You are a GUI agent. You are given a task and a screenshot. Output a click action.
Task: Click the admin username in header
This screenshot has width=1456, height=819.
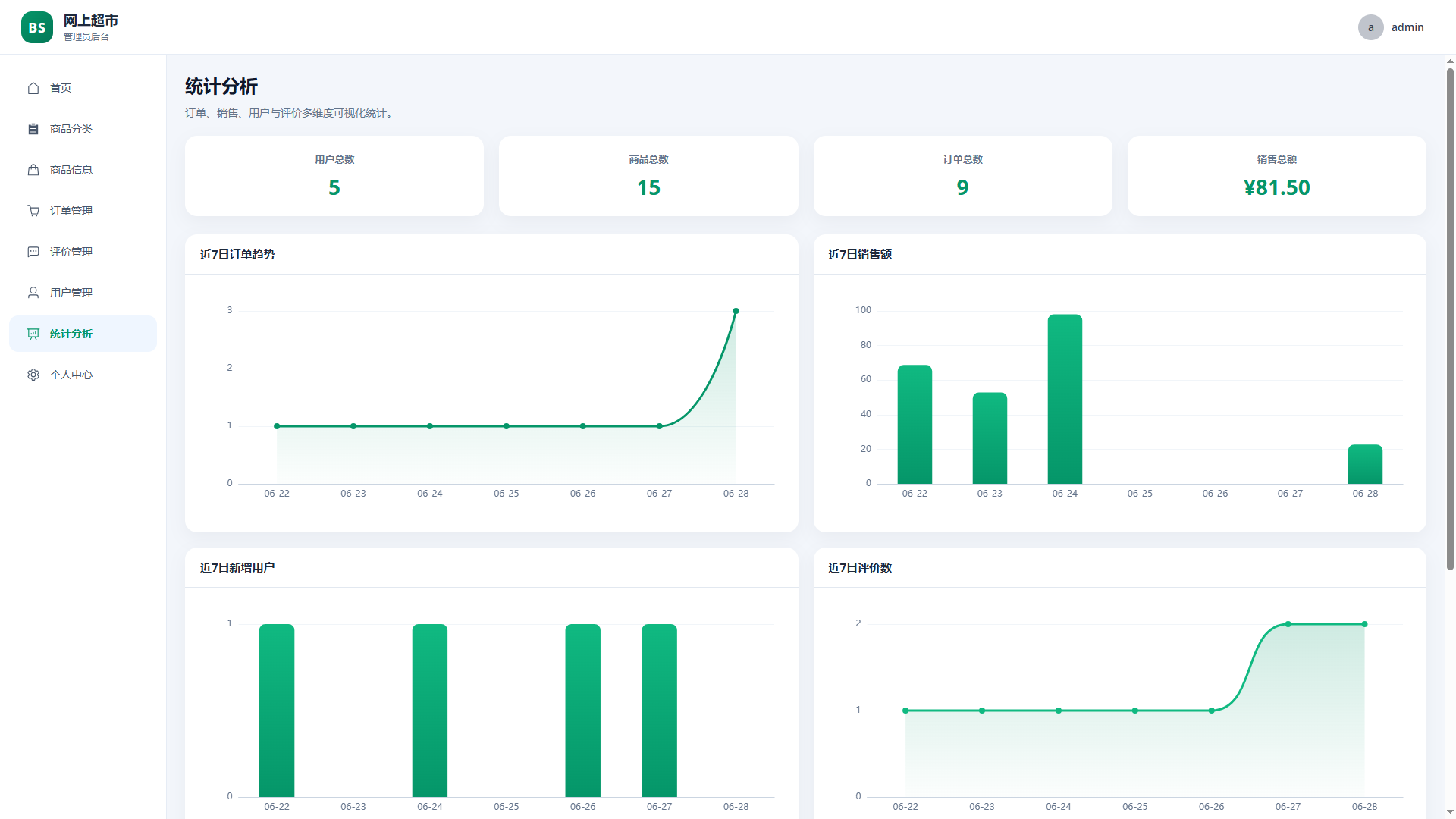1407,27
